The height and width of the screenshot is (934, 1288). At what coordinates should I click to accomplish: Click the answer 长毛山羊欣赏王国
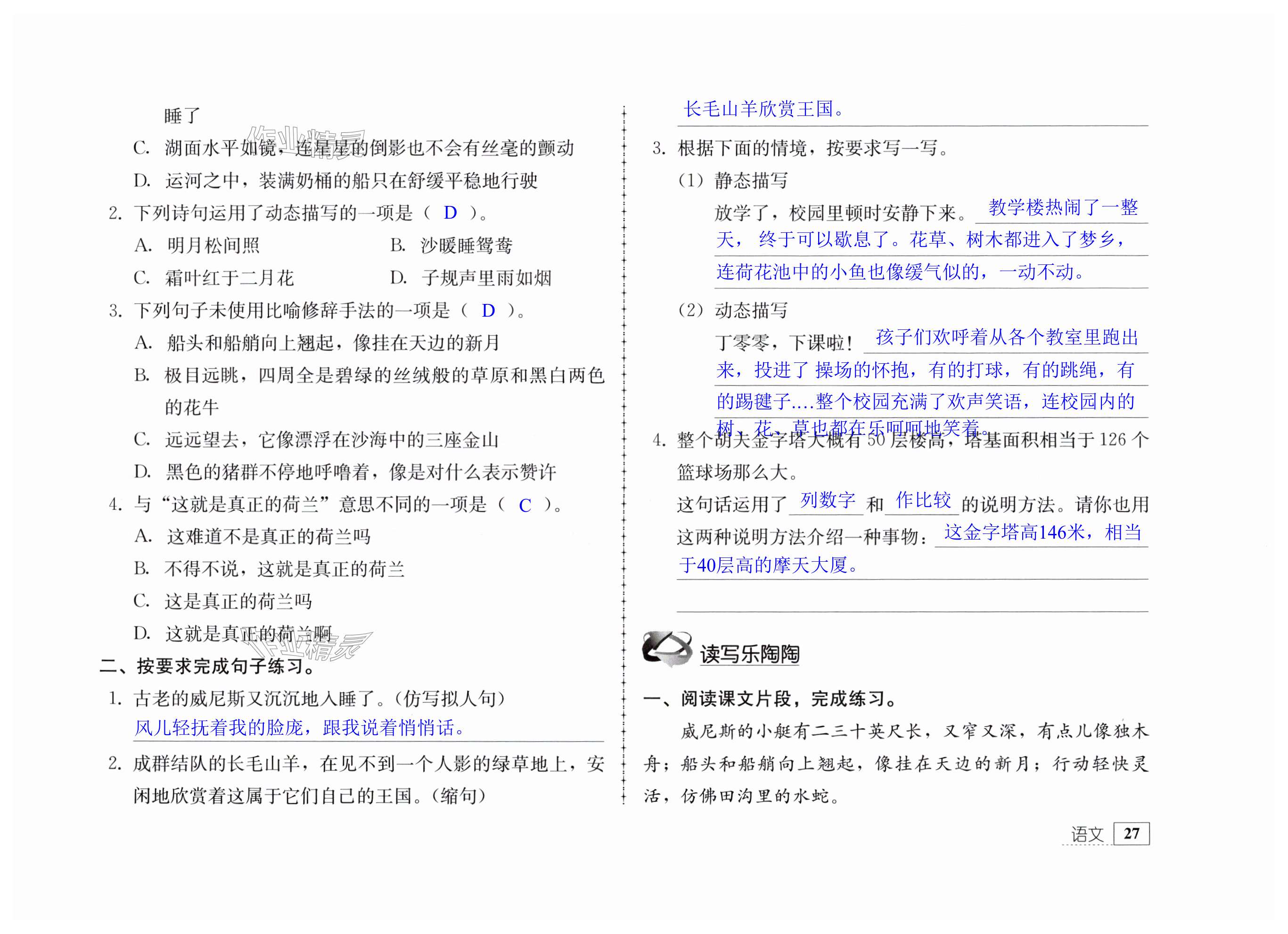(x=763, y=109)
